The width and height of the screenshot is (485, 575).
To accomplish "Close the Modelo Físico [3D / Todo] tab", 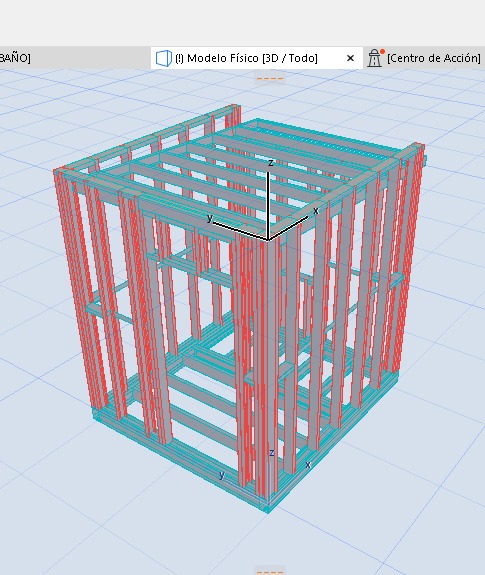I will 350,58.
